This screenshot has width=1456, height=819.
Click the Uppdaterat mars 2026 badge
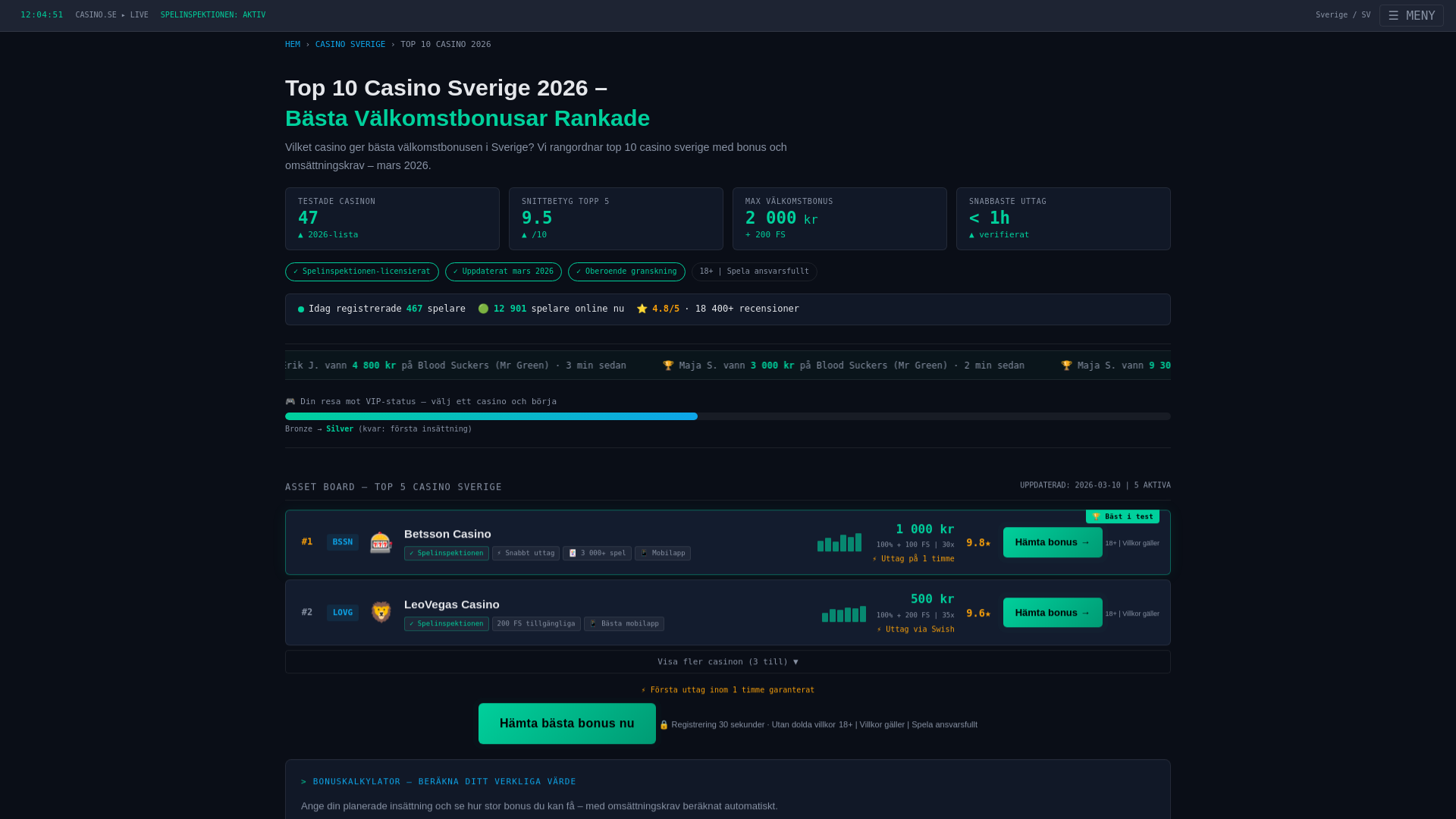(504, 271)
